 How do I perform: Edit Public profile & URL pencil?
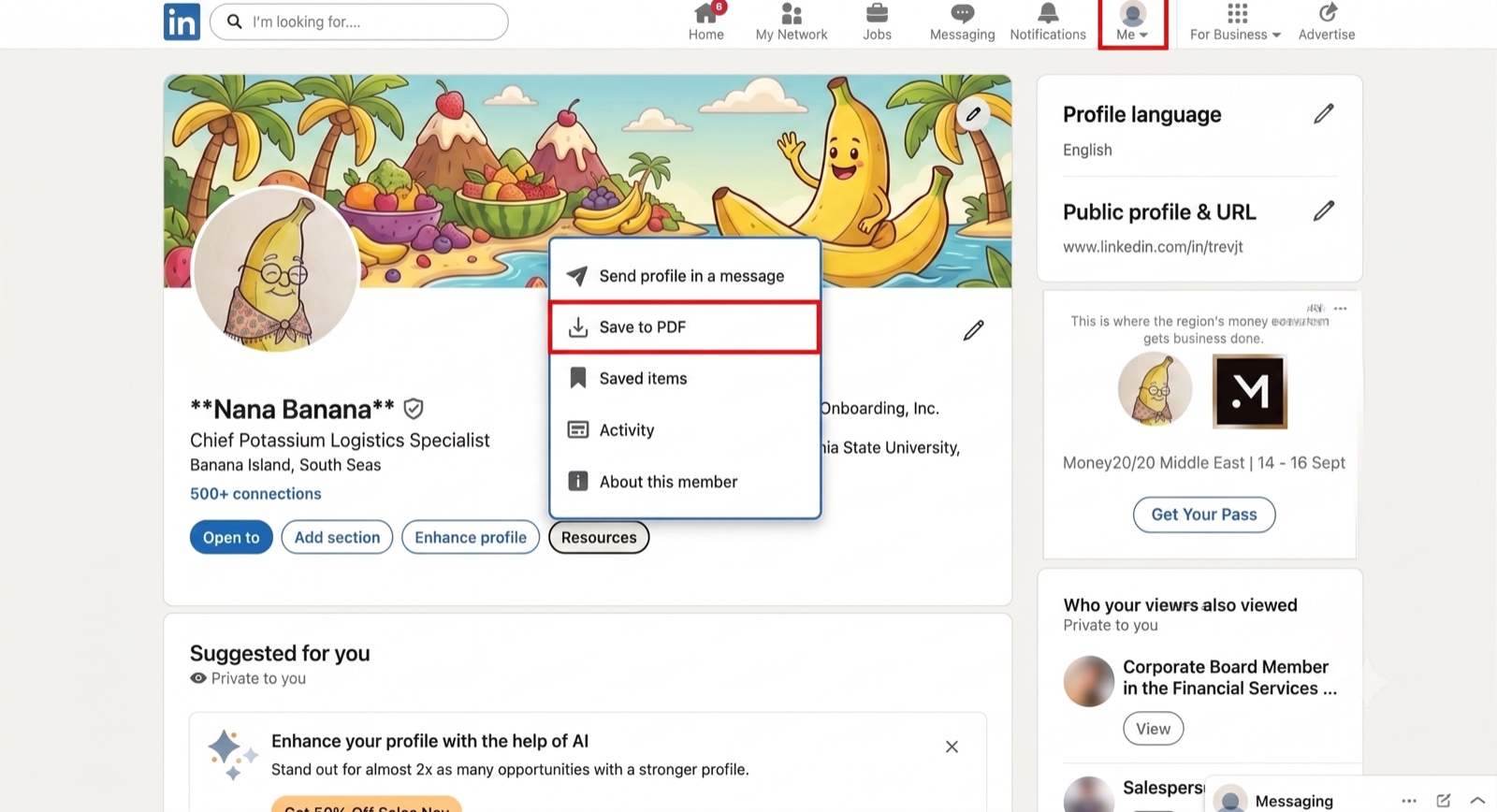pyautogui.click(x=1323, y=211)
